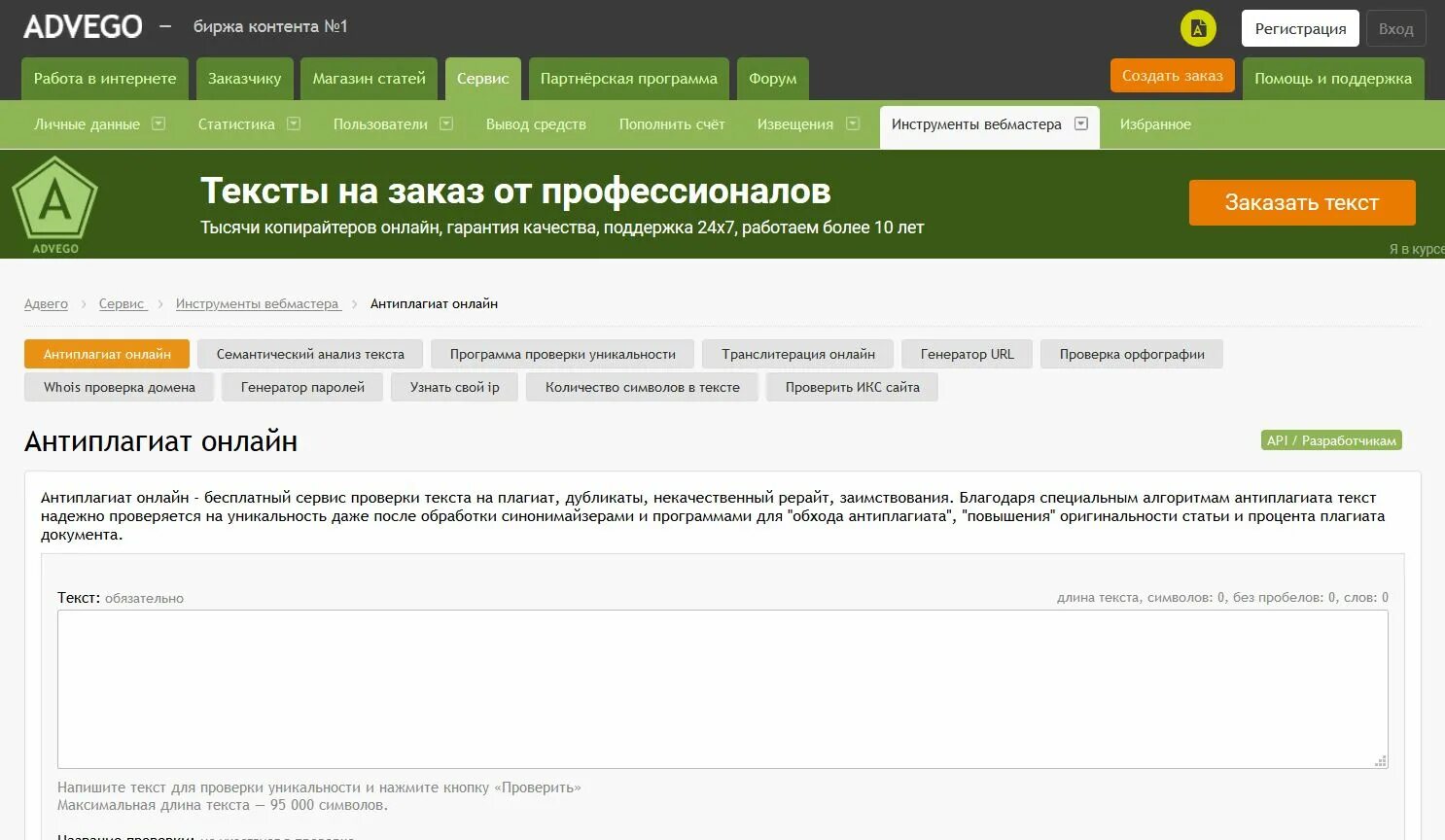This screenshot has width=1445, height=840.
Task: Open Семантический анализ текста tool
Action: (x=310, y=354)
